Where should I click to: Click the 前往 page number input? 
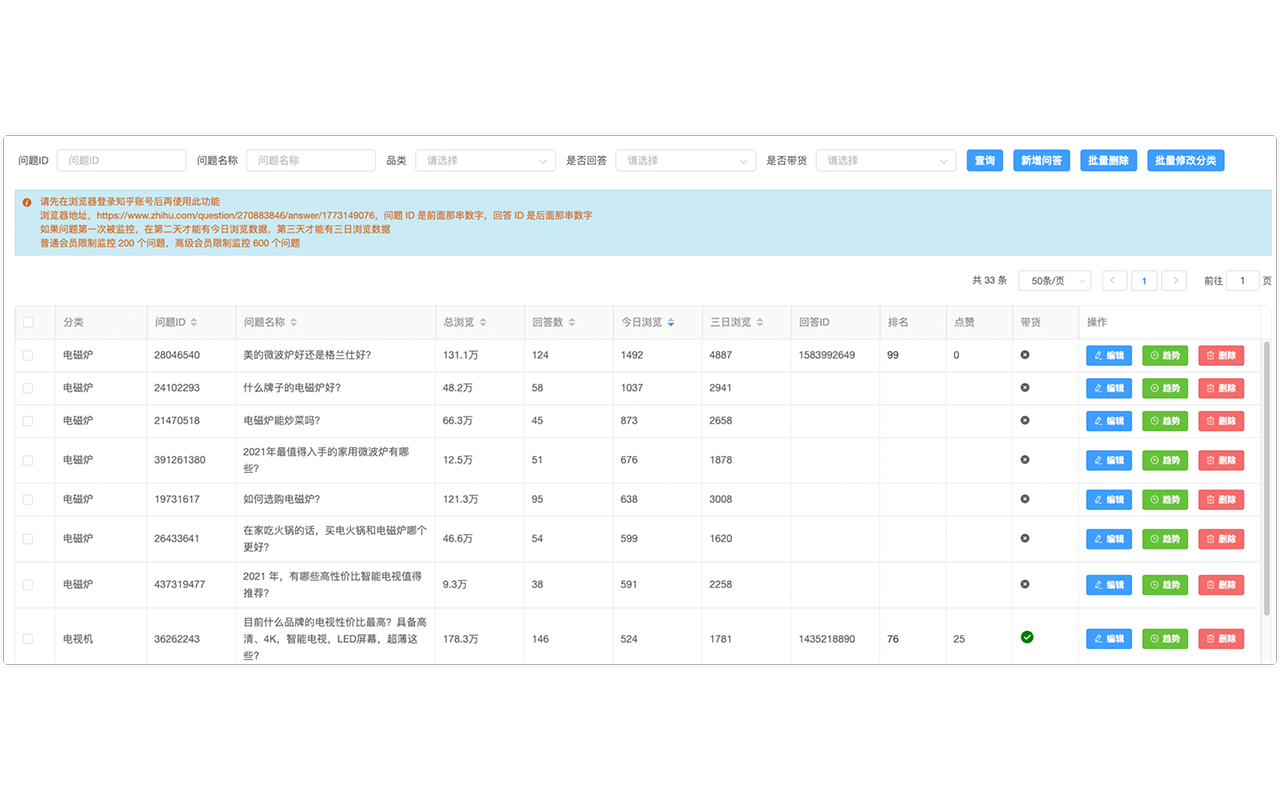(1243, 281)
